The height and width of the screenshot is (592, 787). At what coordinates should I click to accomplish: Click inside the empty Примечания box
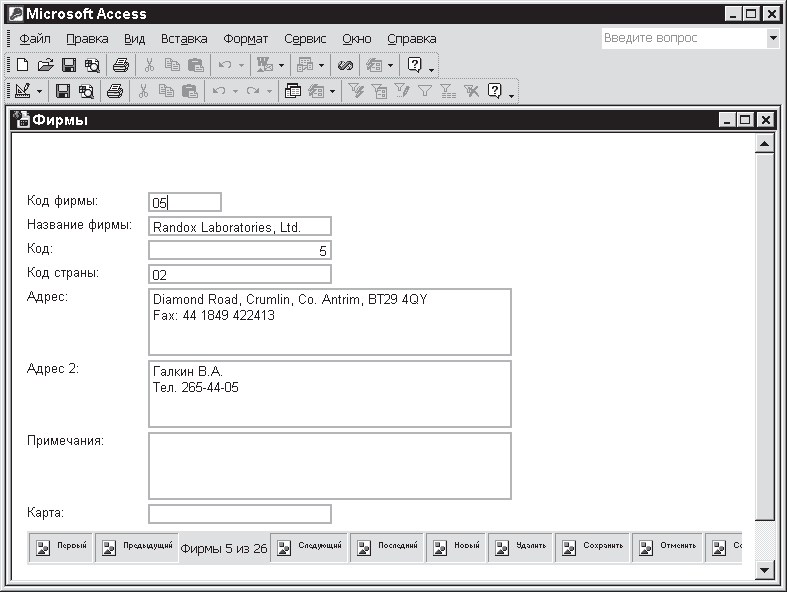coord(329,465)
